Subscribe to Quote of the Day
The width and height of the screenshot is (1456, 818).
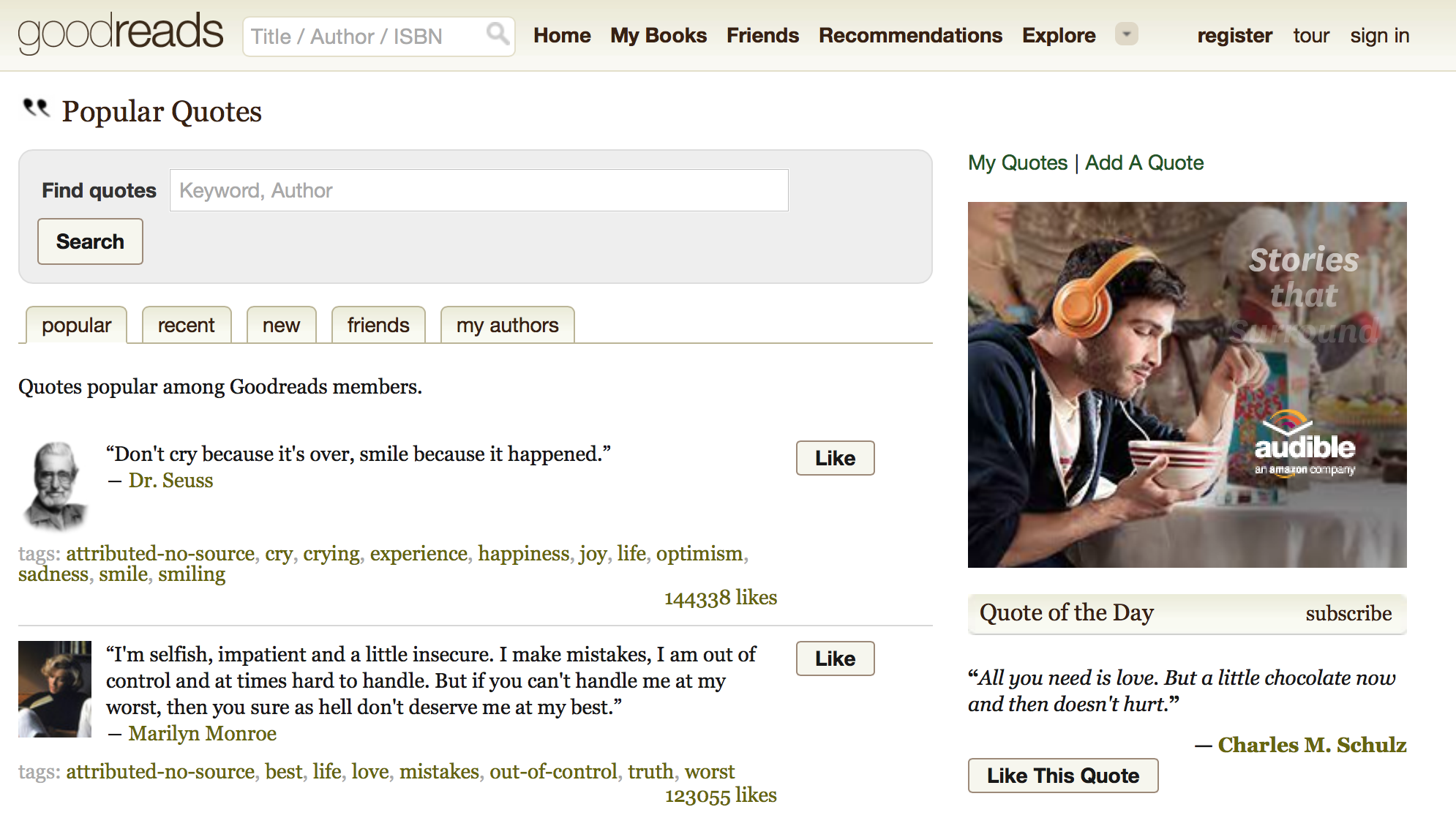(1348, 613)
